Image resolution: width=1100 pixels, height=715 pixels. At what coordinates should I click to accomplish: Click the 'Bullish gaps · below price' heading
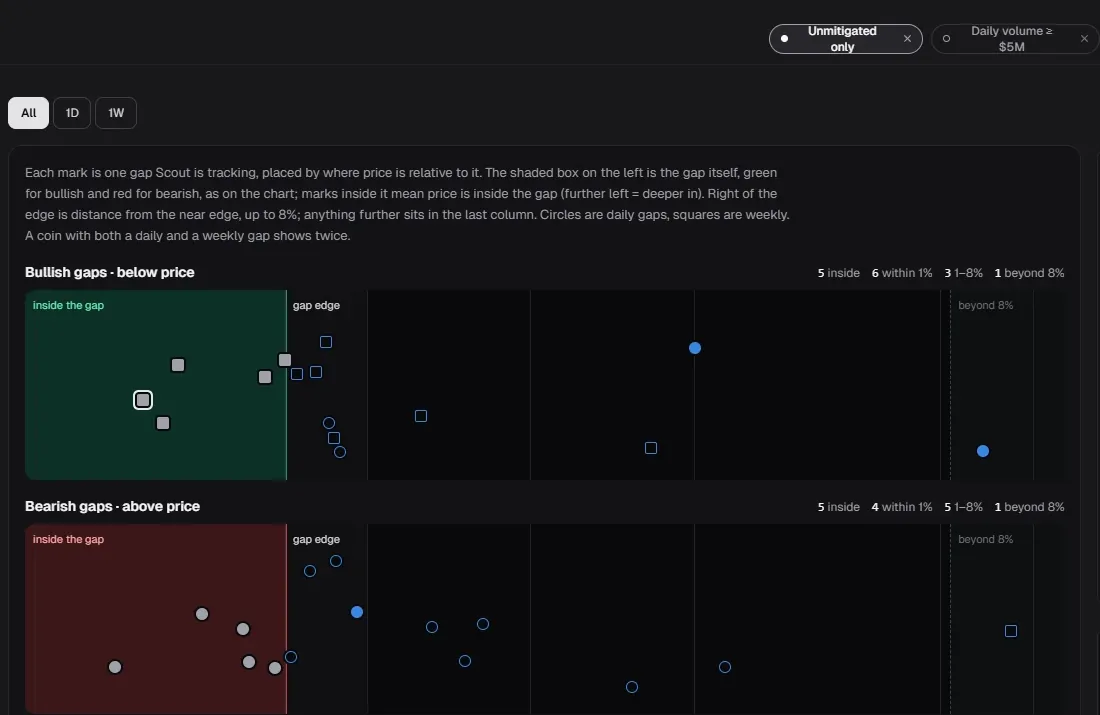pos(110,272)
